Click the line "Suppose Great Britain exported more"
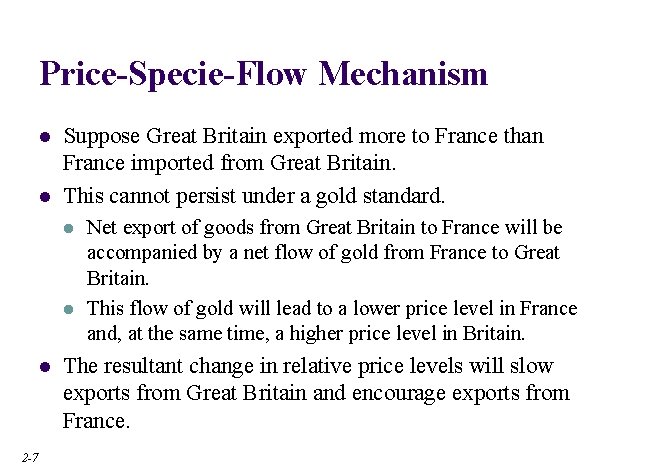Screen dimensions: 648x468 303,136
